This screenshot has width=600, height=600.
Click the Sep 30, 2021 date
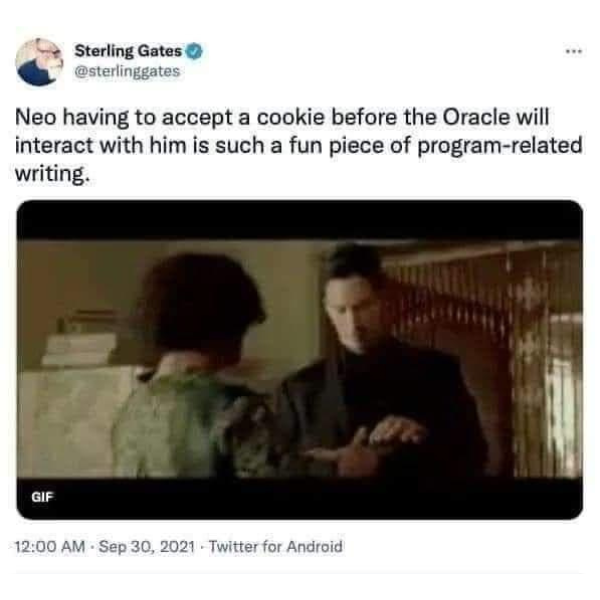point(147,546)
